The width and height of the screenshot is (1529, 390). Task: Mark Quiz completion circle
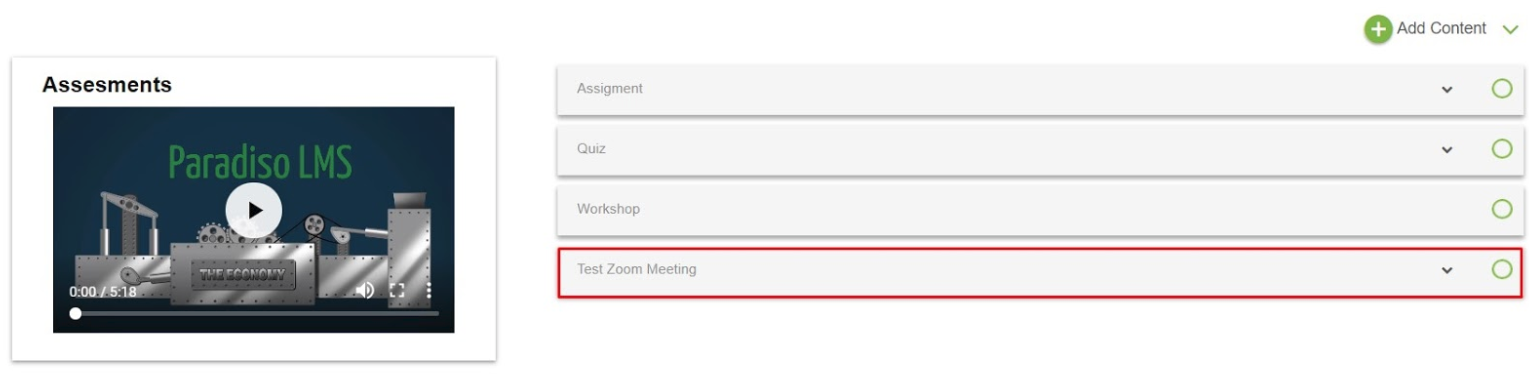tap(1501, 149)
